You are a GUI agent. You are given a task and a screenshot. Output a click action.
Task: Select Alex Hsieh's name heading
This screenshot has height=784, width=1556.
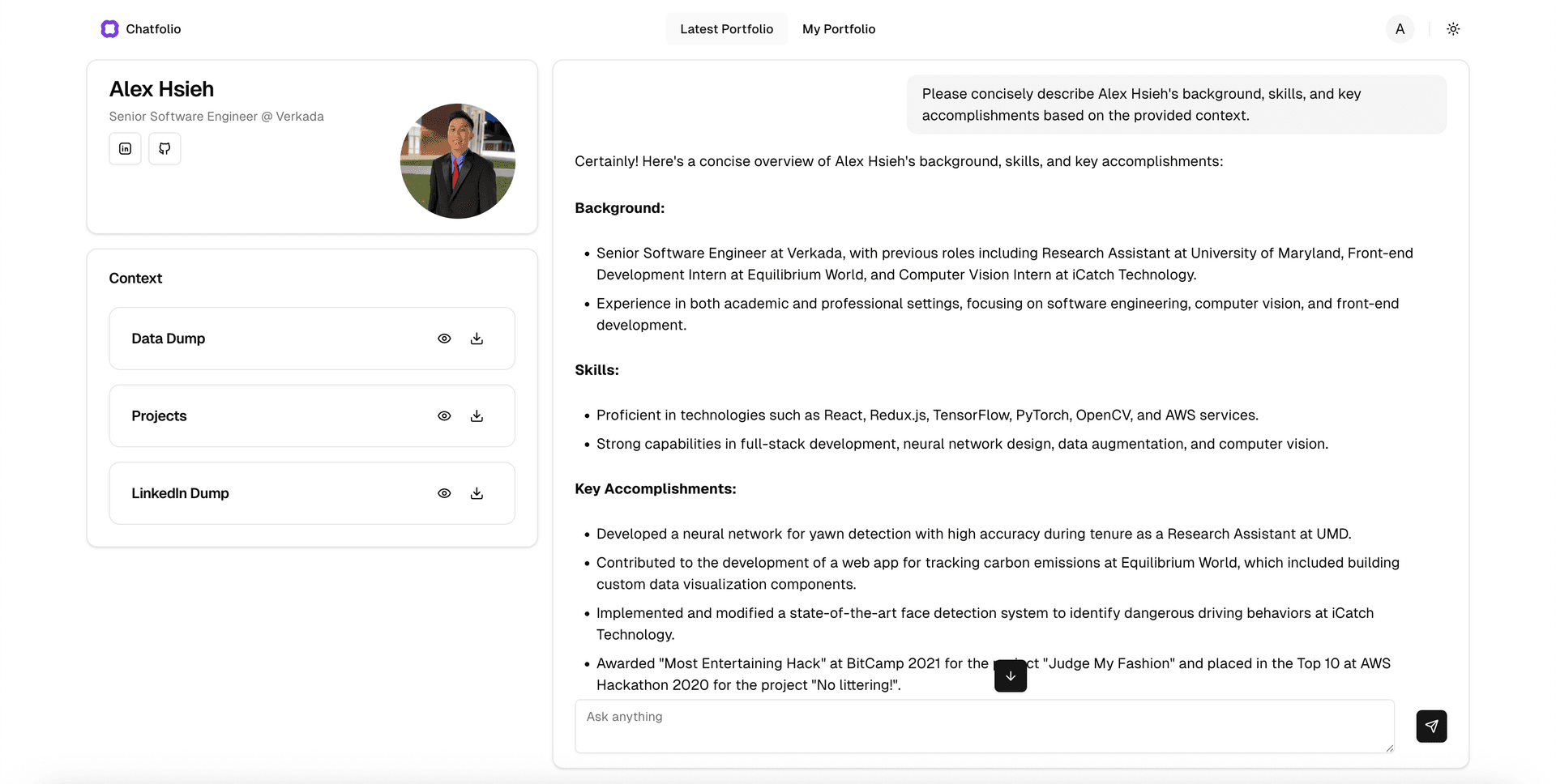tap(160, 89)
